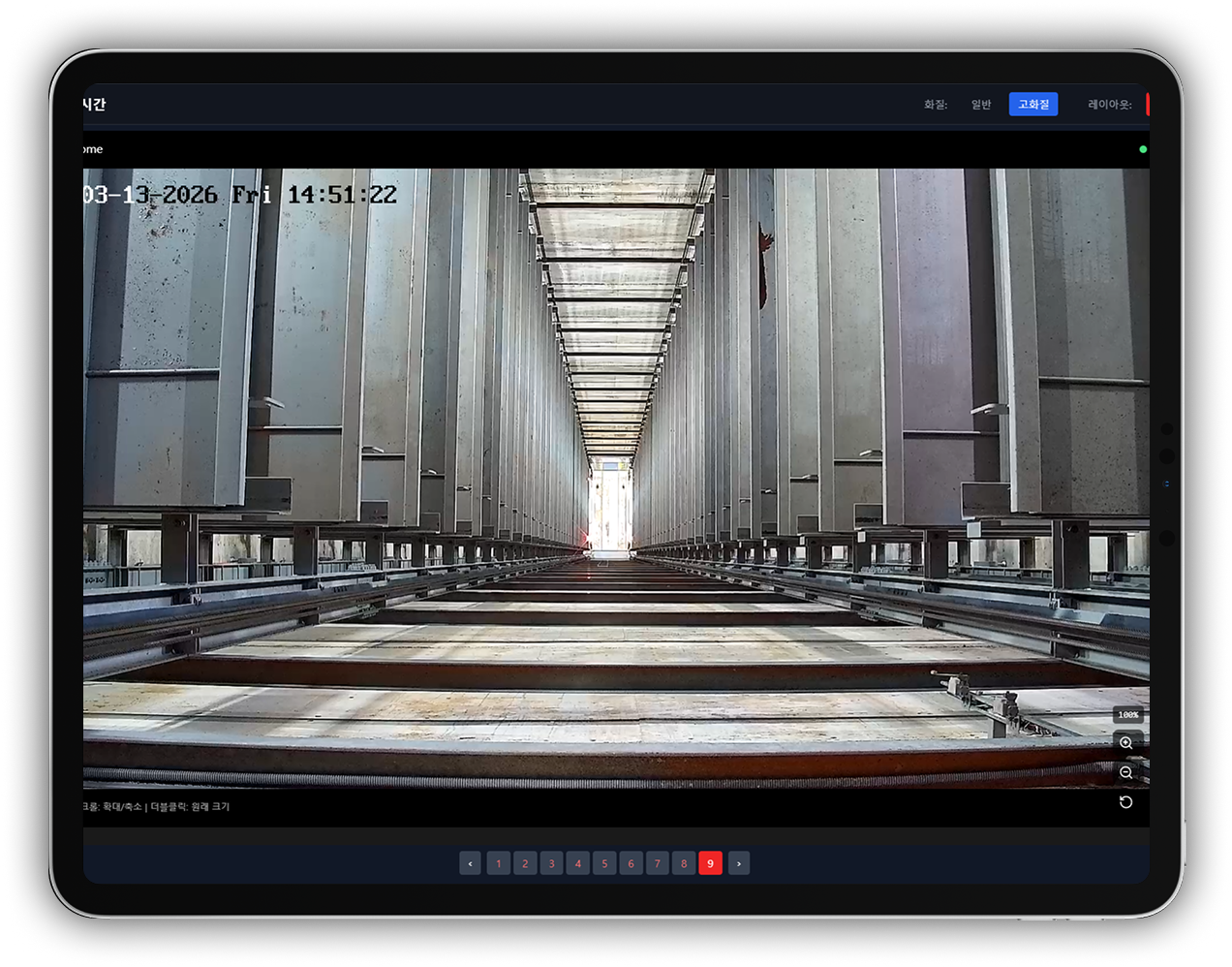The height and width of the screenshot is (967, 1232).
Task: Go to the previous page with the left chevron
Action: click(471, 863)
